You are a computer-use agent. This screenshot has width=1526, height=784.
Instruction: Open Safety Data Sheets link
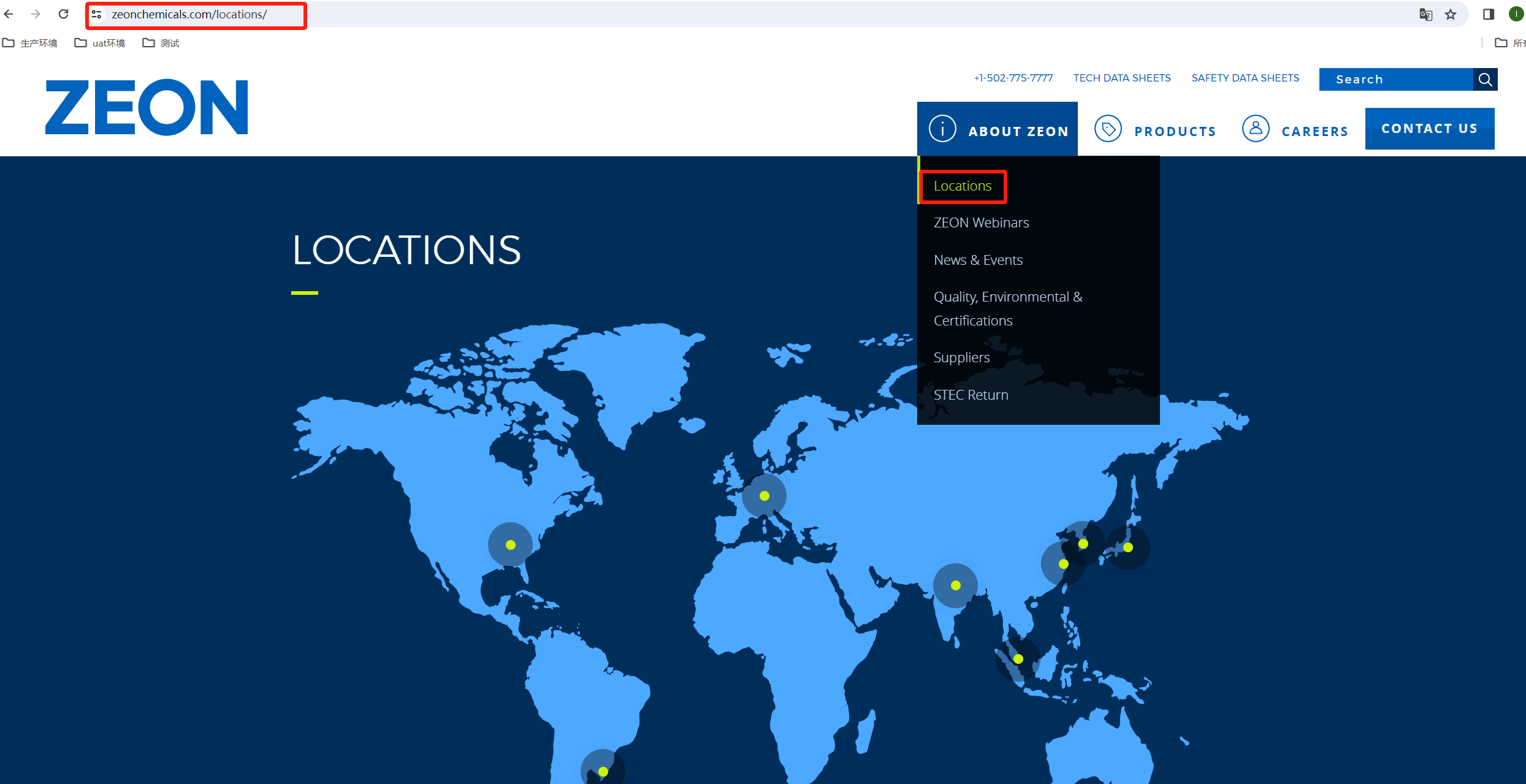pos(1245,78)
